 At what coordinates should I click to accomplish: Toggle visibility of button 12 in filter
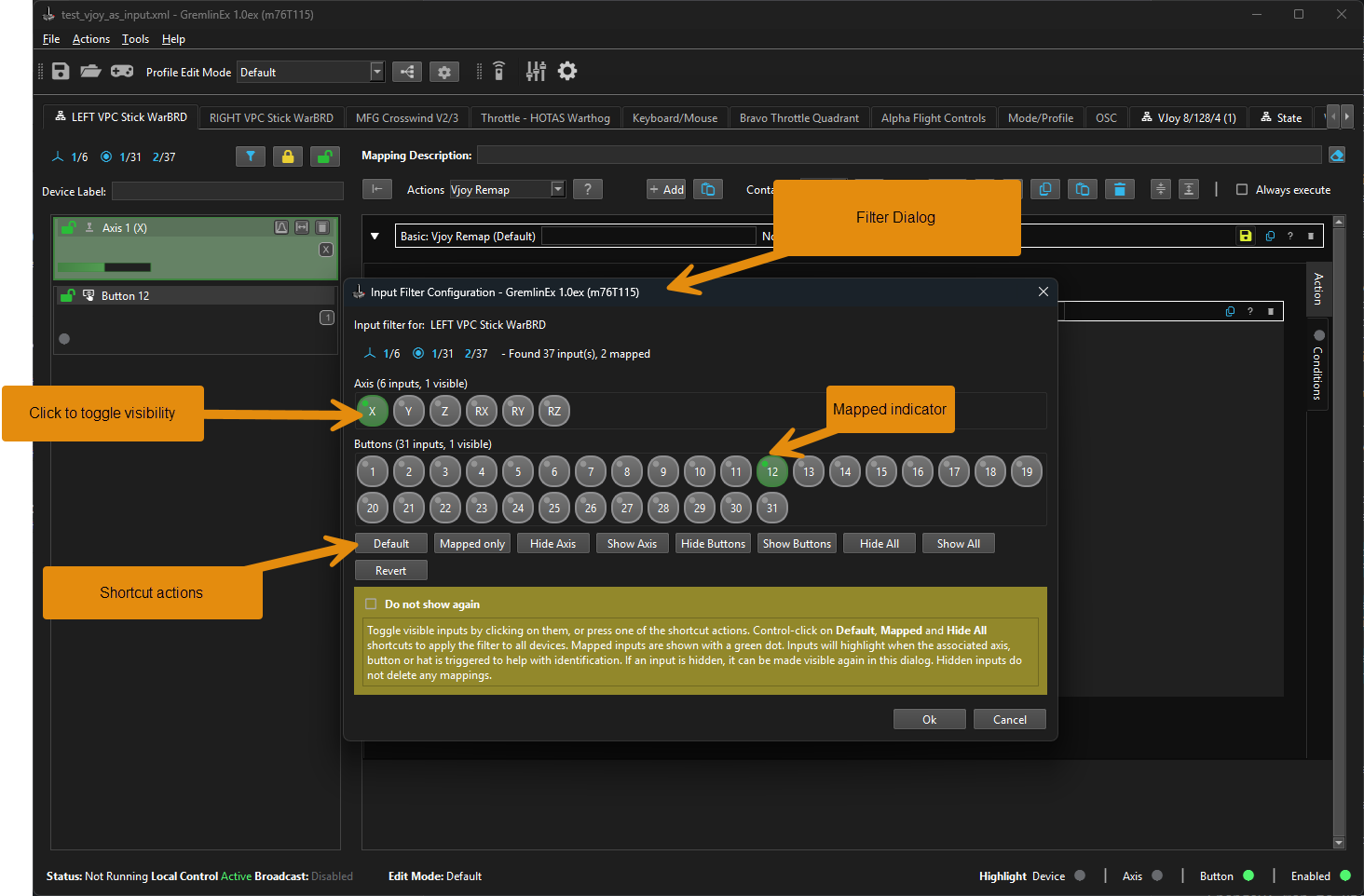(772, 471)
